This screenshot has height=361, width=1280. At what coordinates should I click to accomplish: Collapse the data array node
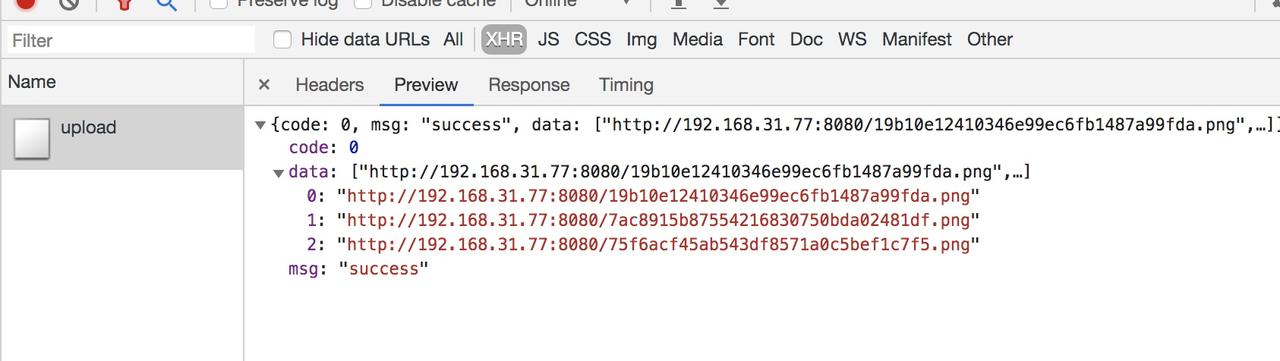tap(278, 173)
